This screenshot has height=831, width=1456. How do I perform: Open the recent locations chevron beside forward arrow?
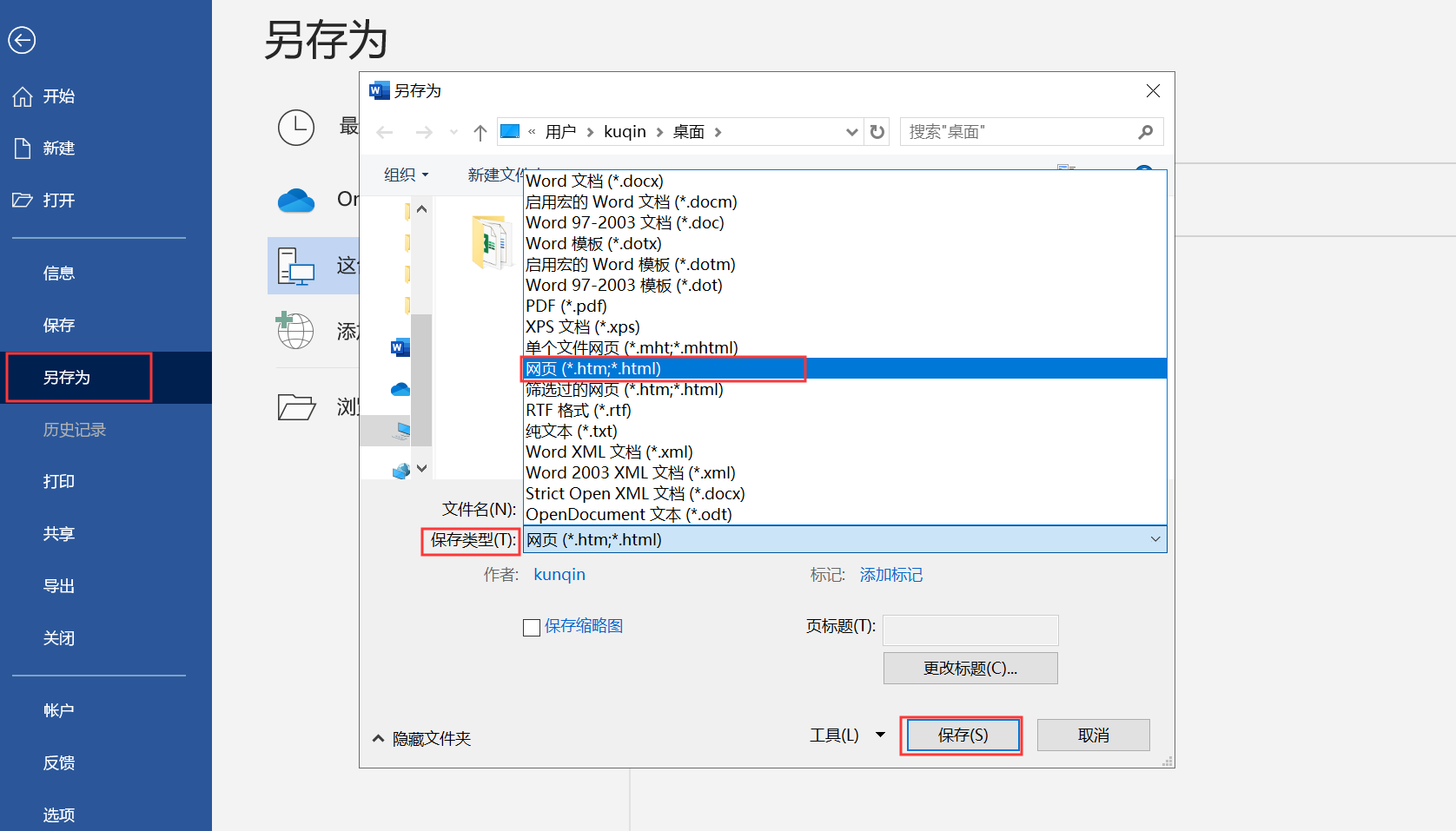tap(453, 132)
